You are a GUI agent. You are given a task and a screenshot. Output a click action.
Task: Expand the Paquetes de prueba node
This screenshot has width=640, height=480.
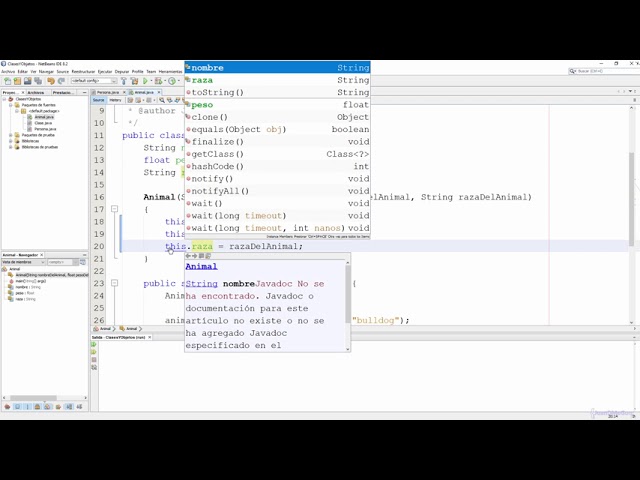[x=11, y=135]
